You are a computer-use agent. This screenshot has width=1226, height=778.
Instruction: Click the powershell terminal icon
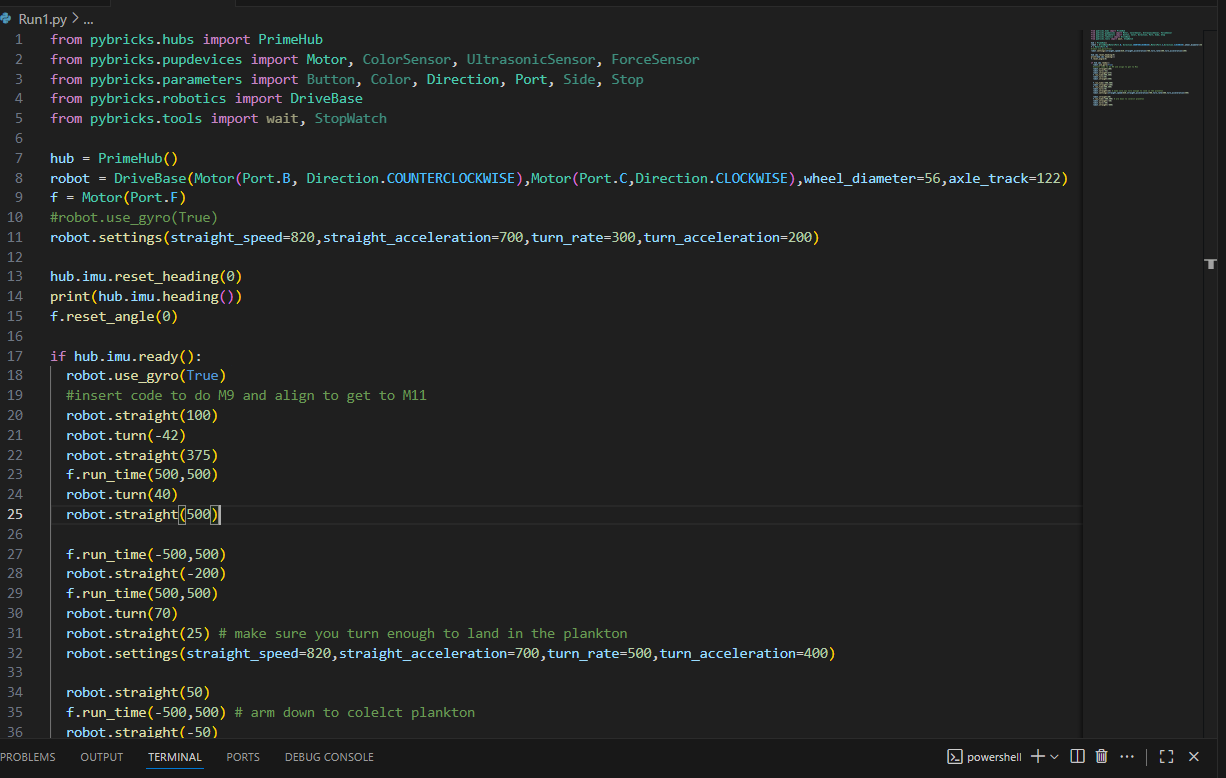(x=955, y=757)
